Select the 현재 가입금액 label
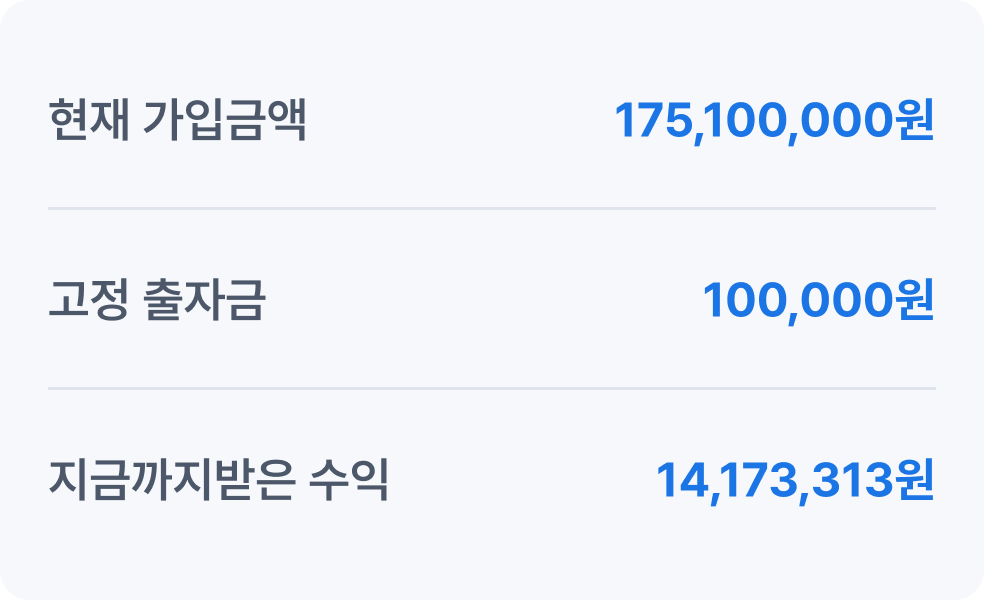 click(x=177, y=120)
